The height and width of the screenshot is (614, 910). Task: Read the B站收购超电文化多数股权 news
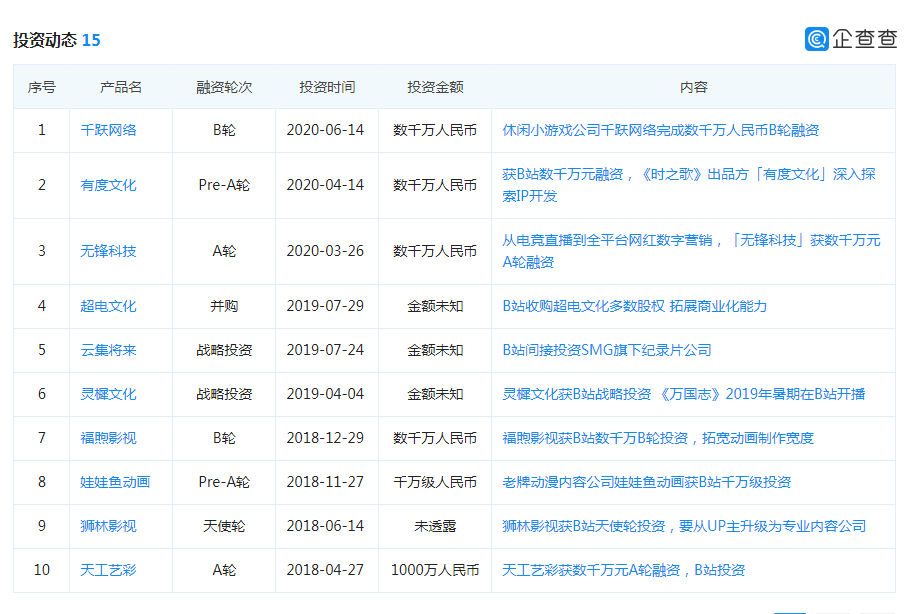point(634,306)
